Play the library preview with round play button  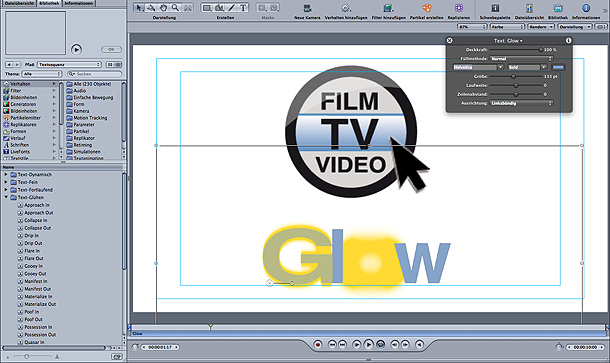[x=76, y=49]
